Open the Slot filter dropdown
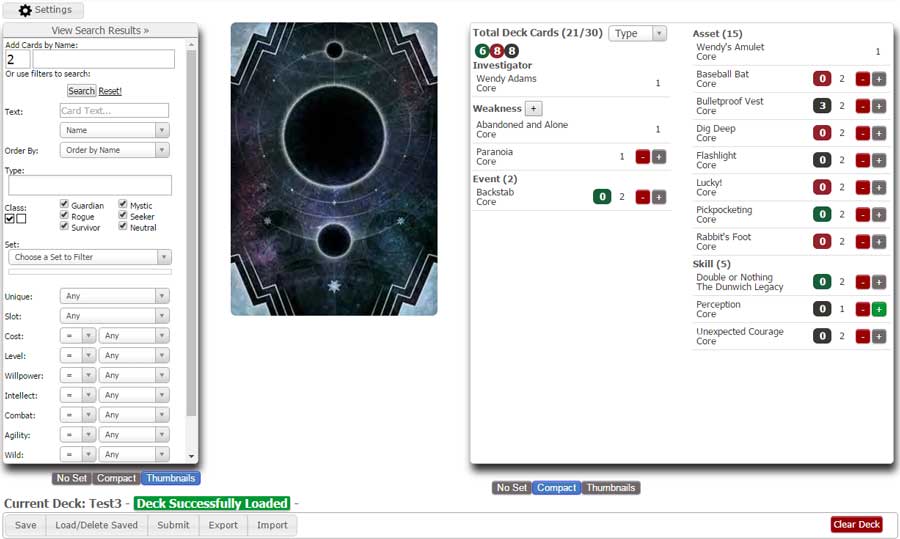Viewport: 900px width, 539px height. (115, 316)
